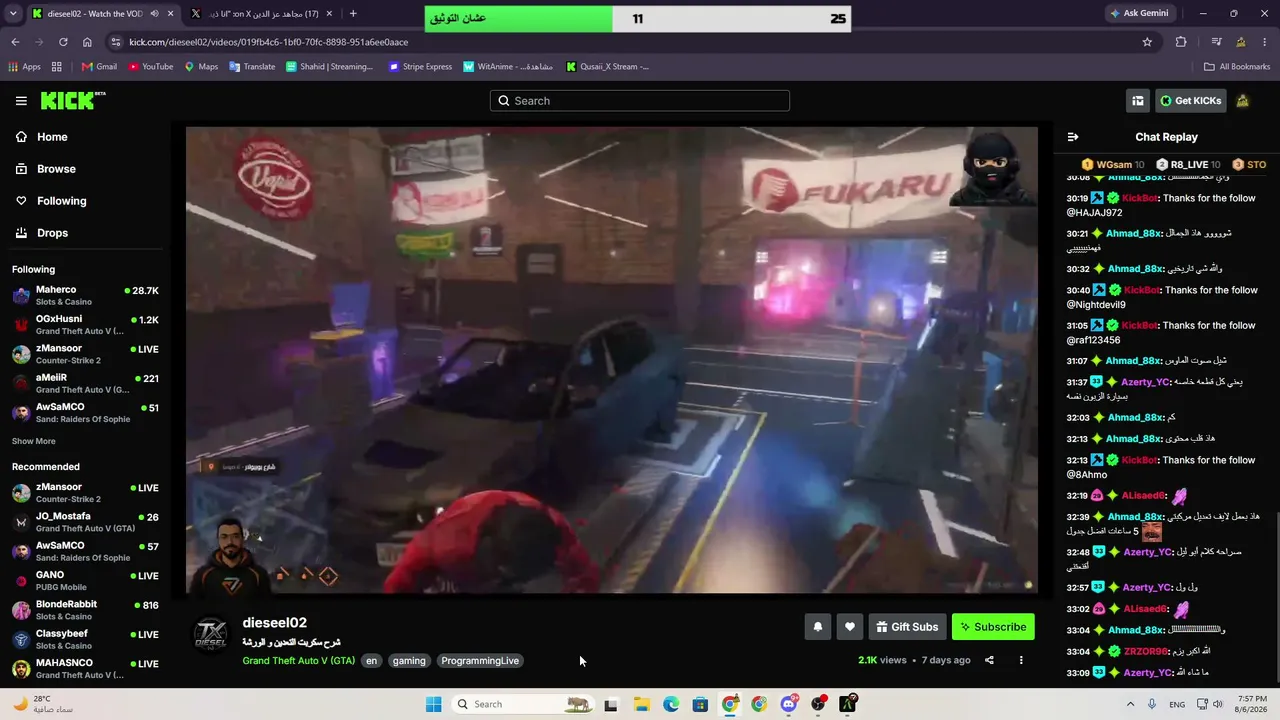
Task: Open OGxHusni channel in Following list
Action: click(85, 324)
